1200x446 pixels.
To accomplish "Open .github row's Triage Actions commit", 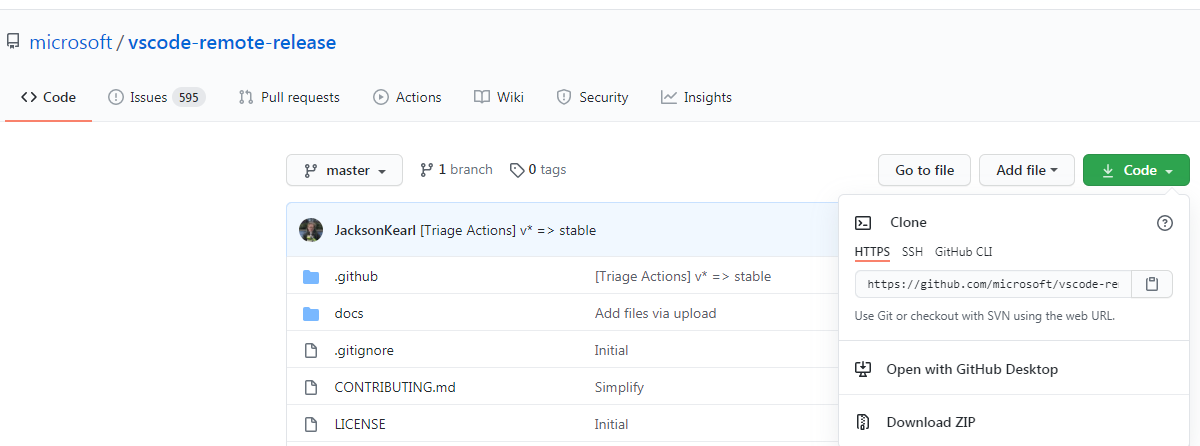I will (683, 276).
